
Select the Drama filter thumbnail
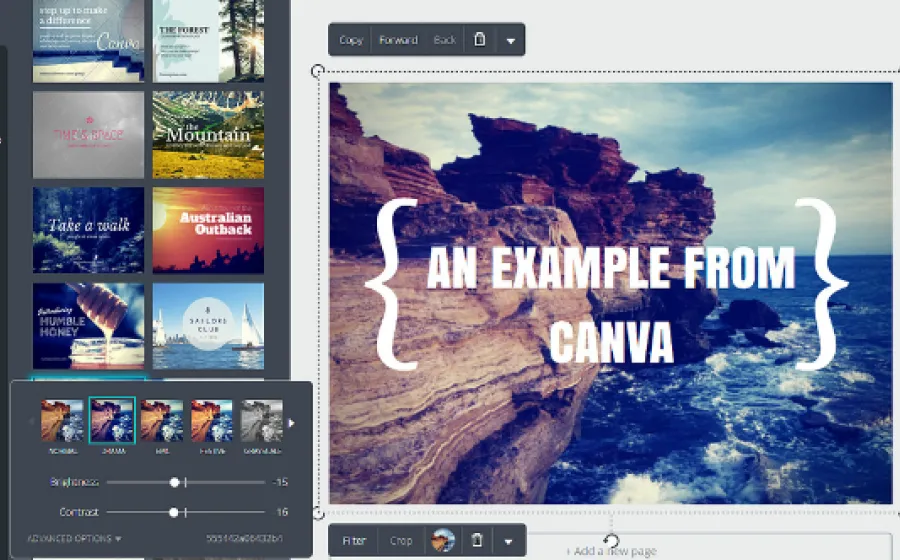click(112, 421)
